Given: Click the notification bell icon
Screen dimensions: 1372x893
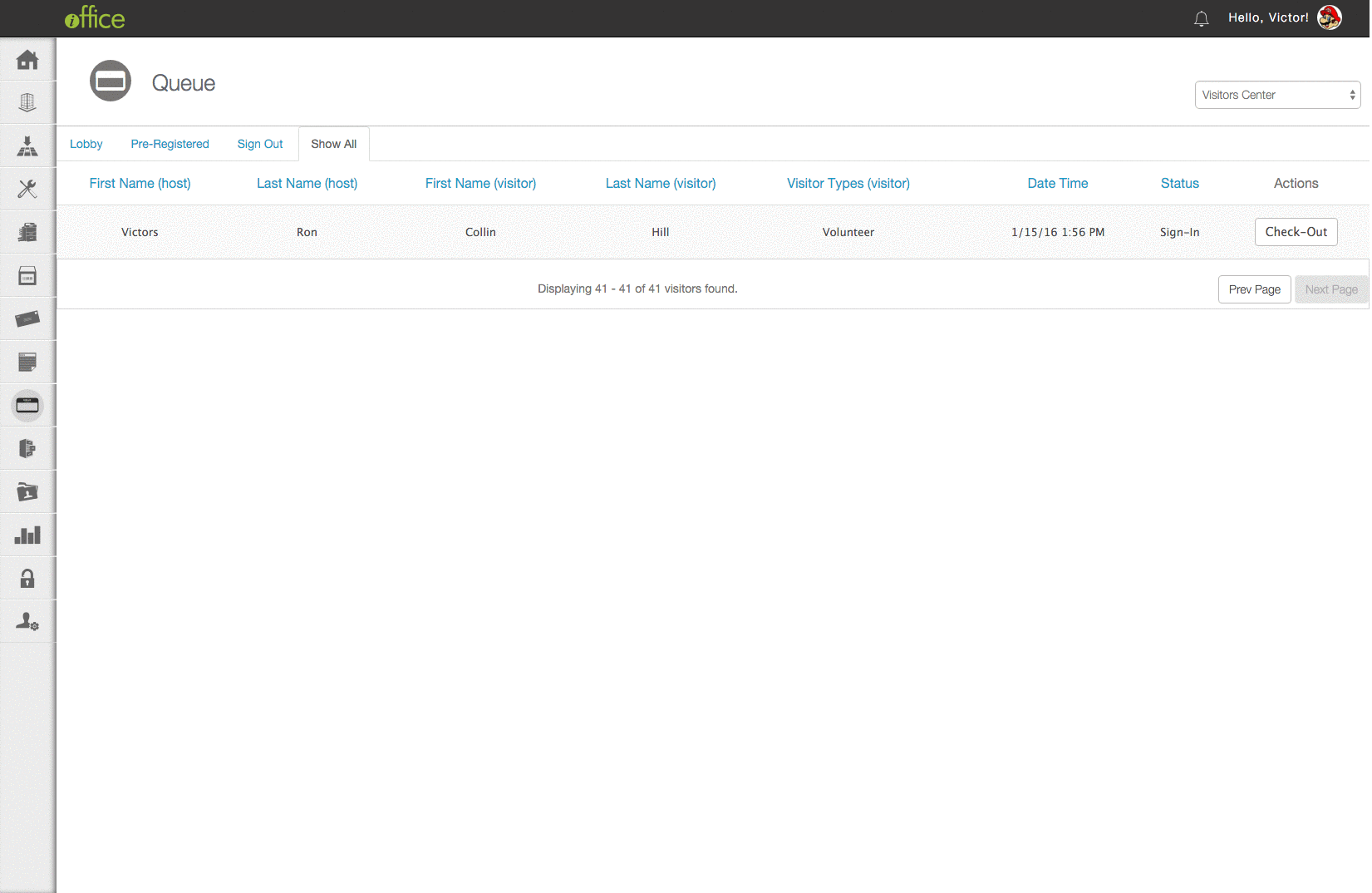Looking at the screenshot, I should click(x=1201, y=18).
